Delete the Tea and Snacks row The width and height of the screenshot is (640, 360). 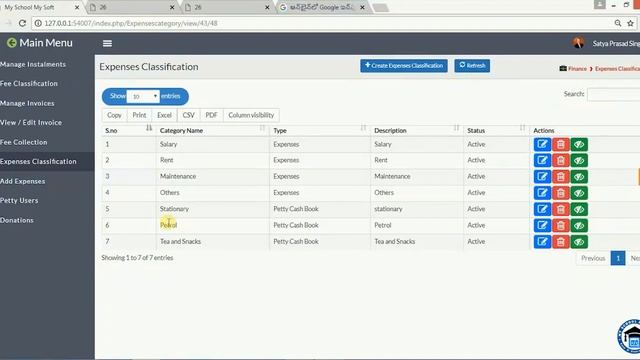coord(560,242)
